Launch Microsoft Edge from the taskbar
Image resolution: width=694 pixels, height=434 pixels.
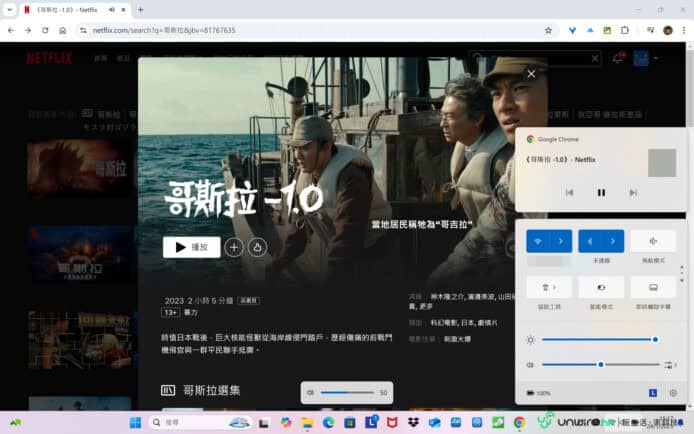[x=328, y=423]
